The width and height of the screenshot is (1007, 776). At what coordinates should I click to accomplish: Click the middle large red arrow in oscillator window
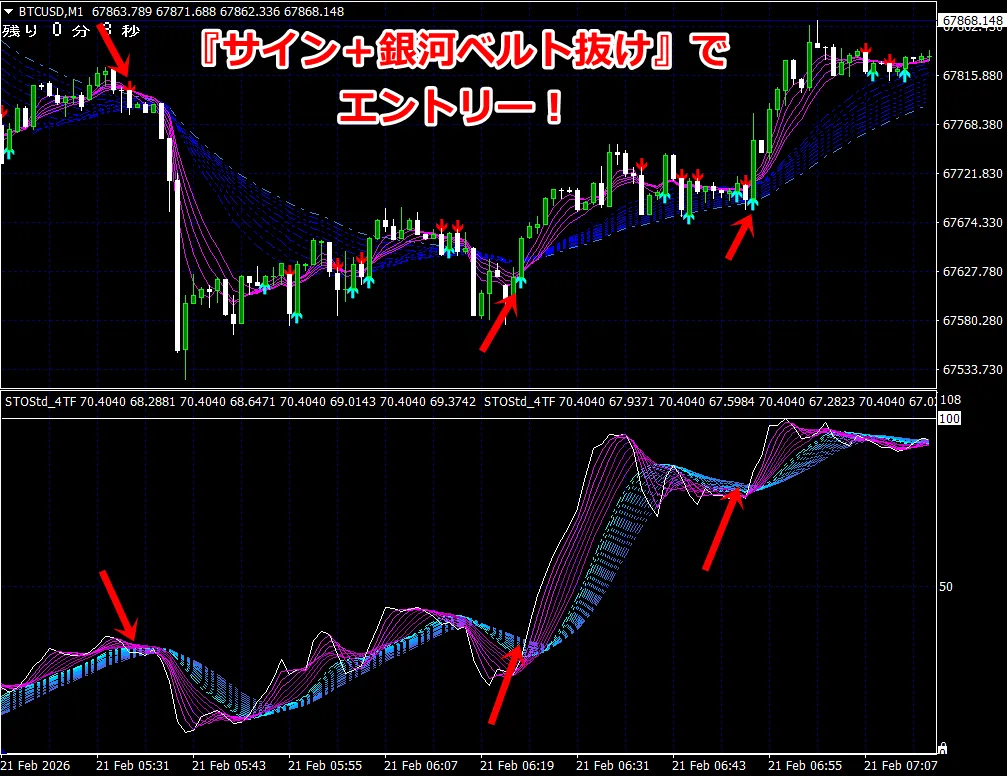click(505, 685)
